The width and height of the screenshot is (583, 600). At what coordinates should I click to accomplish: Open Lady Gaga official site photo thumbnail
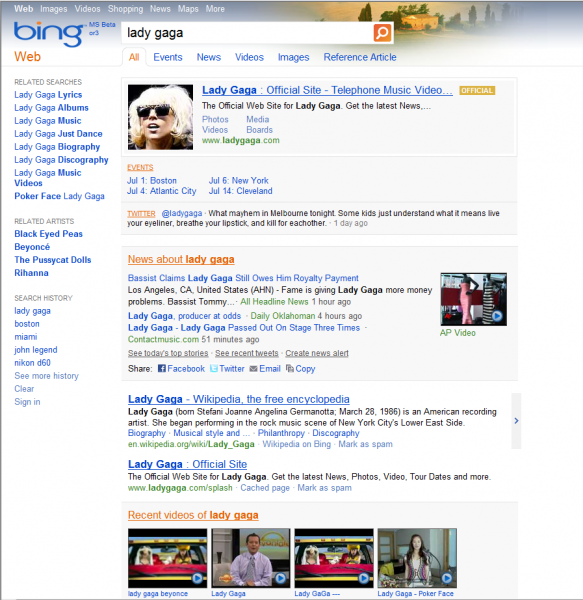click(x=160, y=117)
